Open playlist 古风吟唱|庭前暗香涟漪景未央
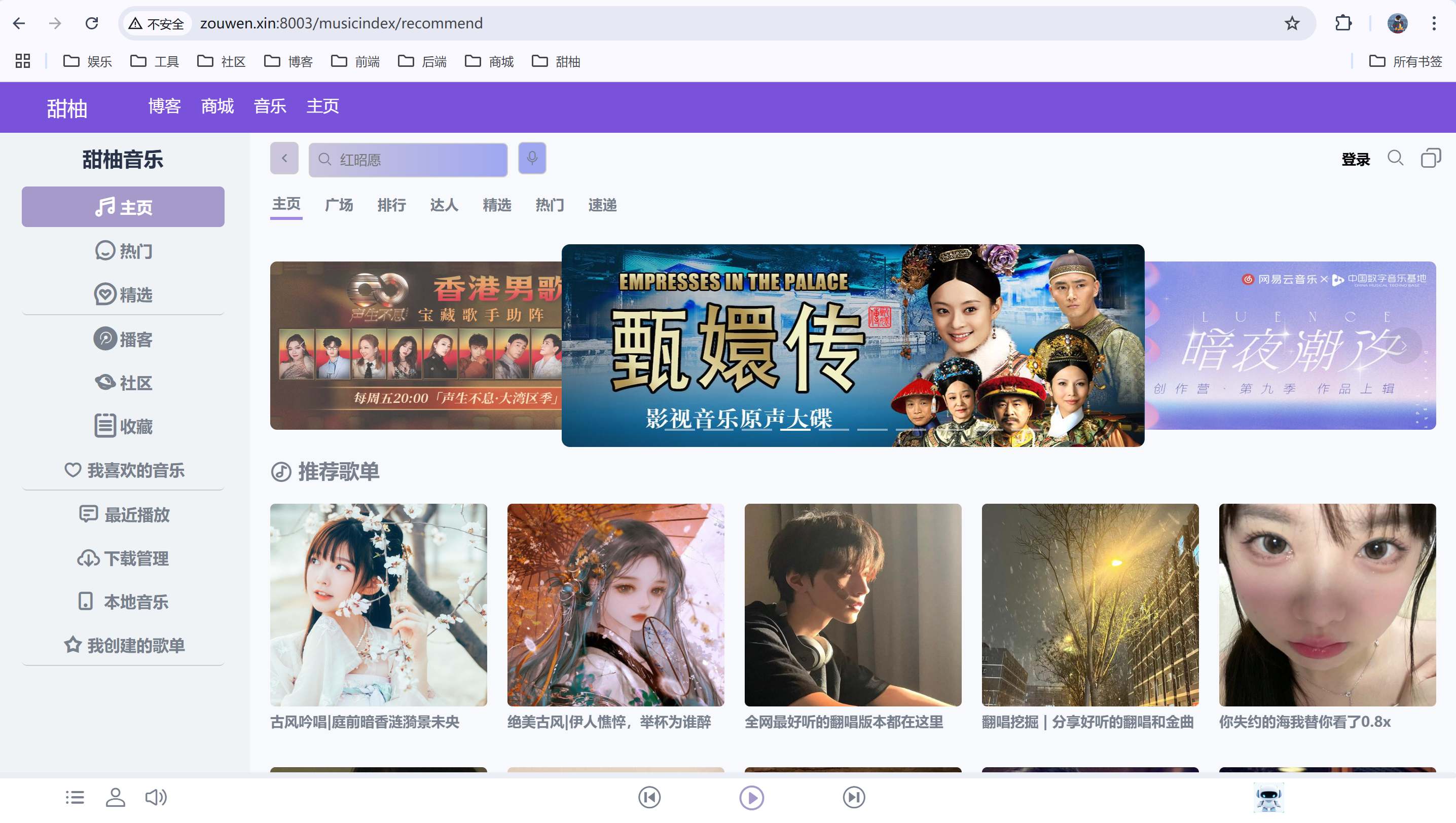This screenshot has height=823, width=1456. click(378, 617)
